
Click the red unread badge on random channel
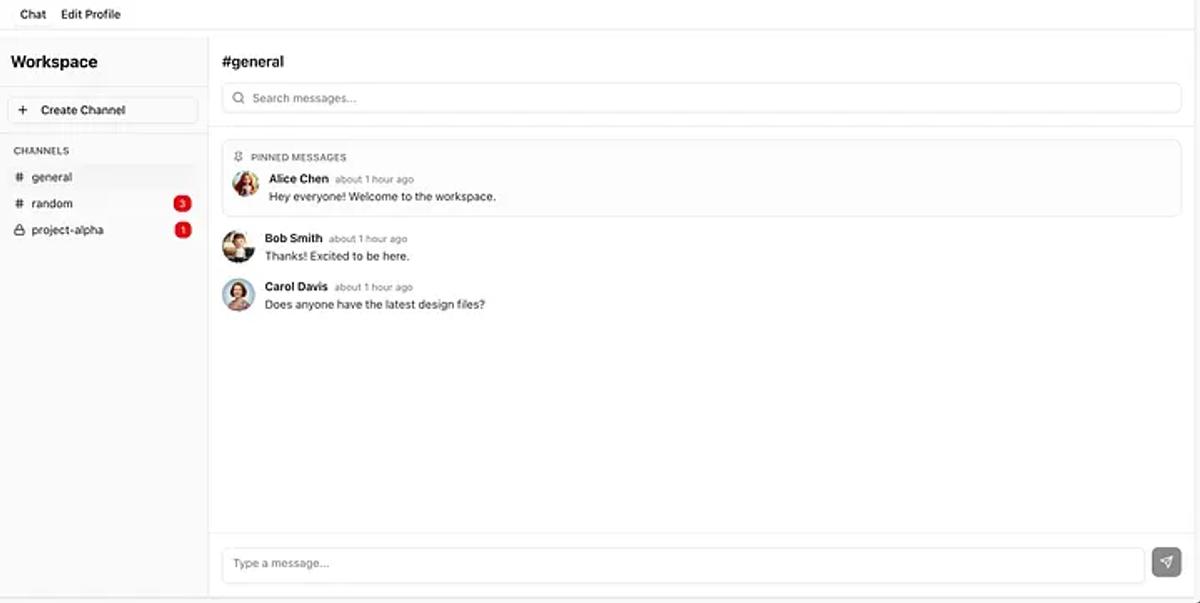(183, 203)
